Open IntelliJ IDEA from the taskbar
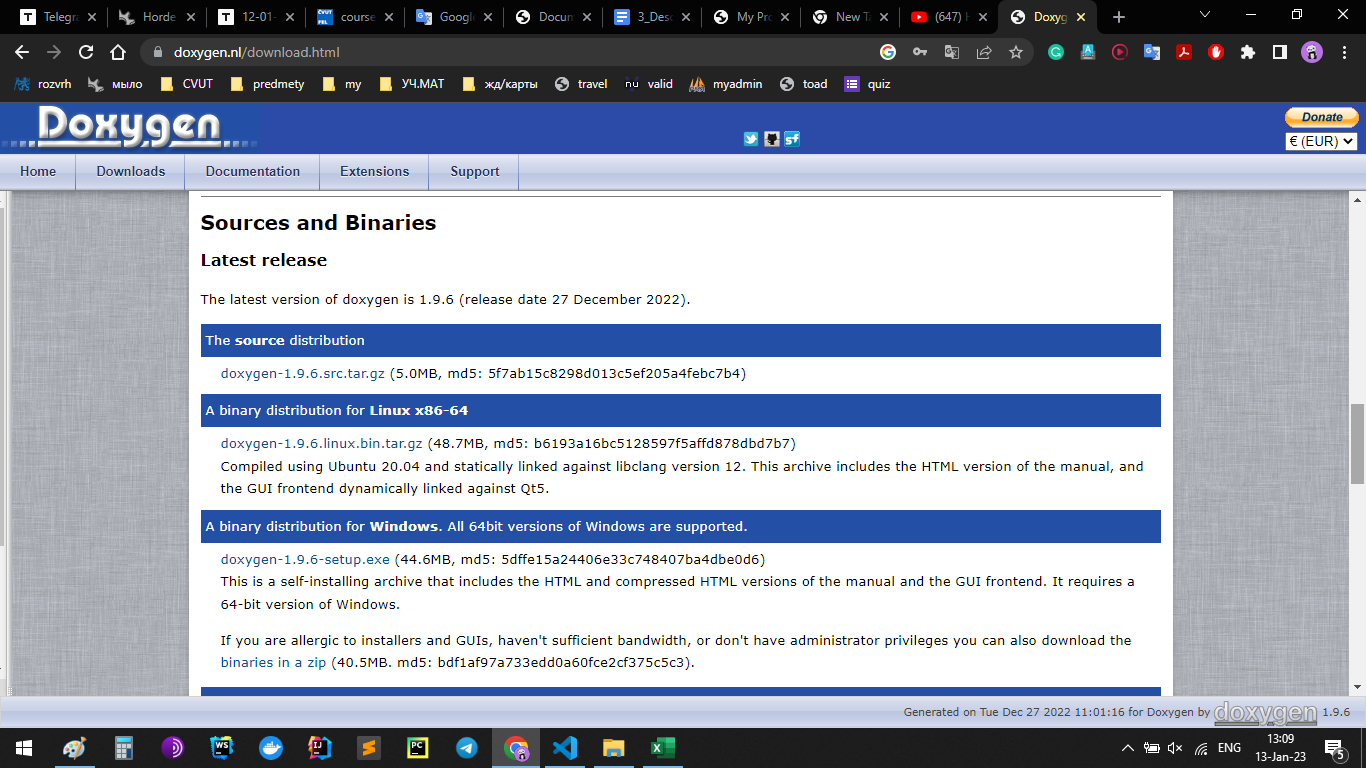 click(320, 747)
